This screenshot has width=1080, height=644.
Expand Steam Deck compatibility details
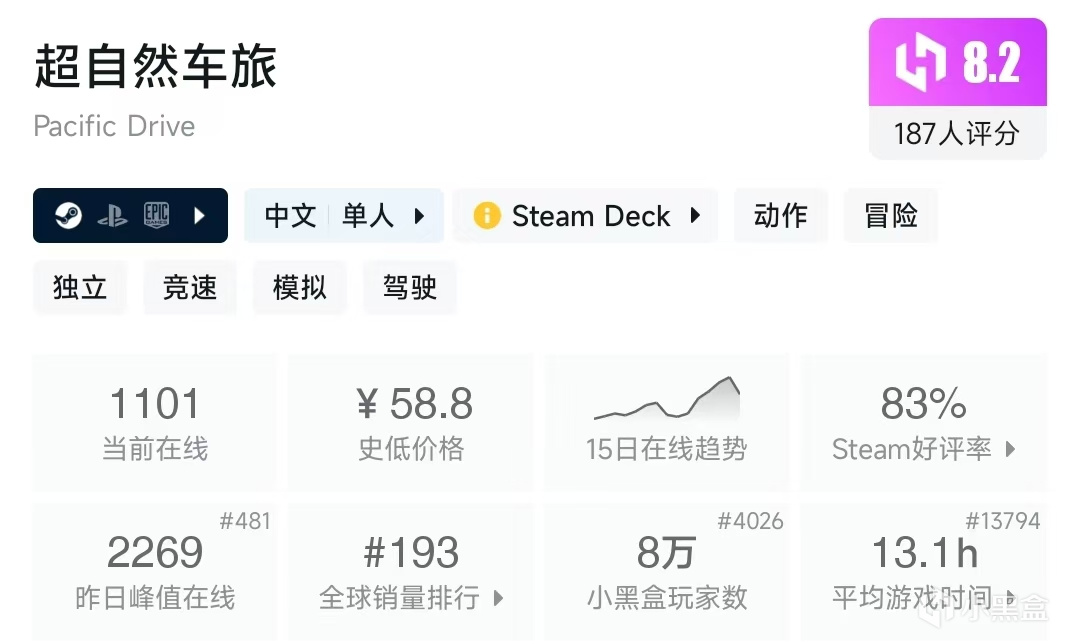point(696,215)
